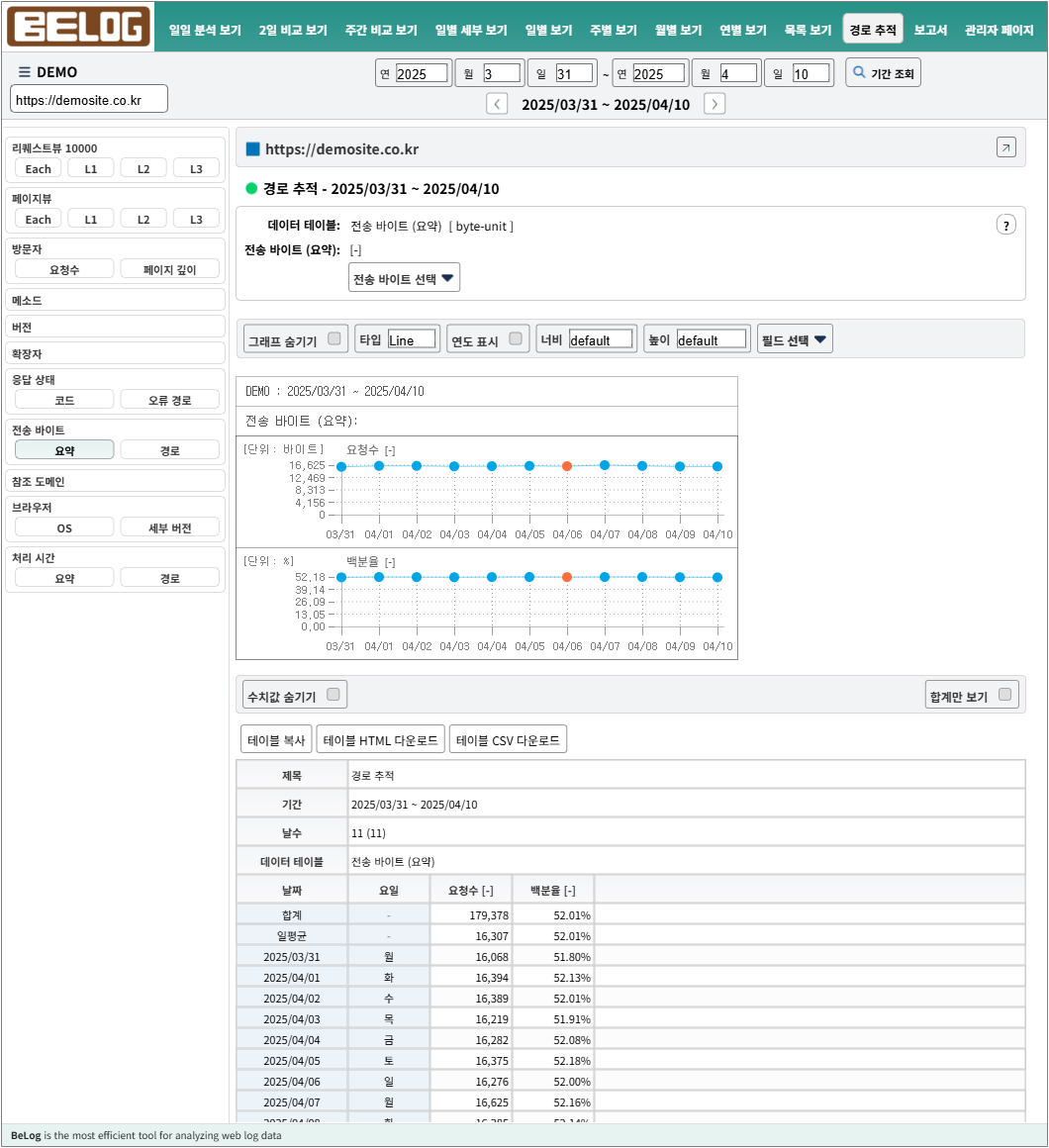Click OS under 브라우저
This screenshot has width=1049, height=1148.
[x=64, y=527]
